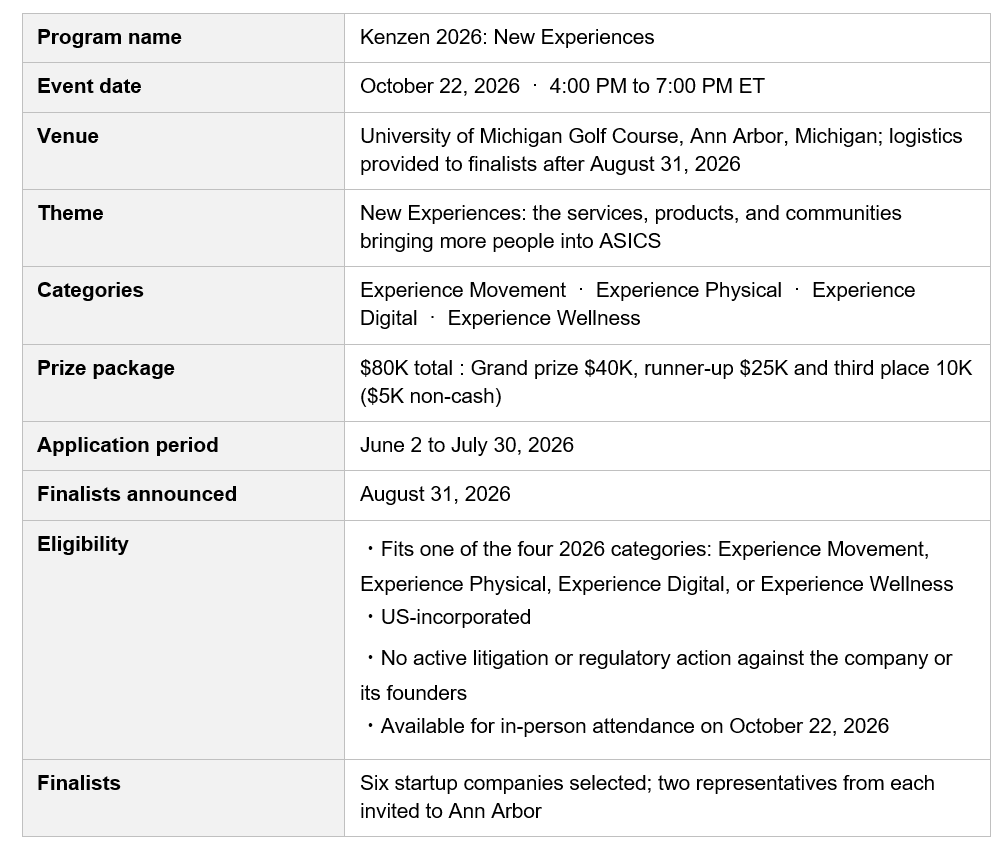The height and width of the screenshot is (856, 1003).
Task: Click the $80K total prize description
Action: 665,382
